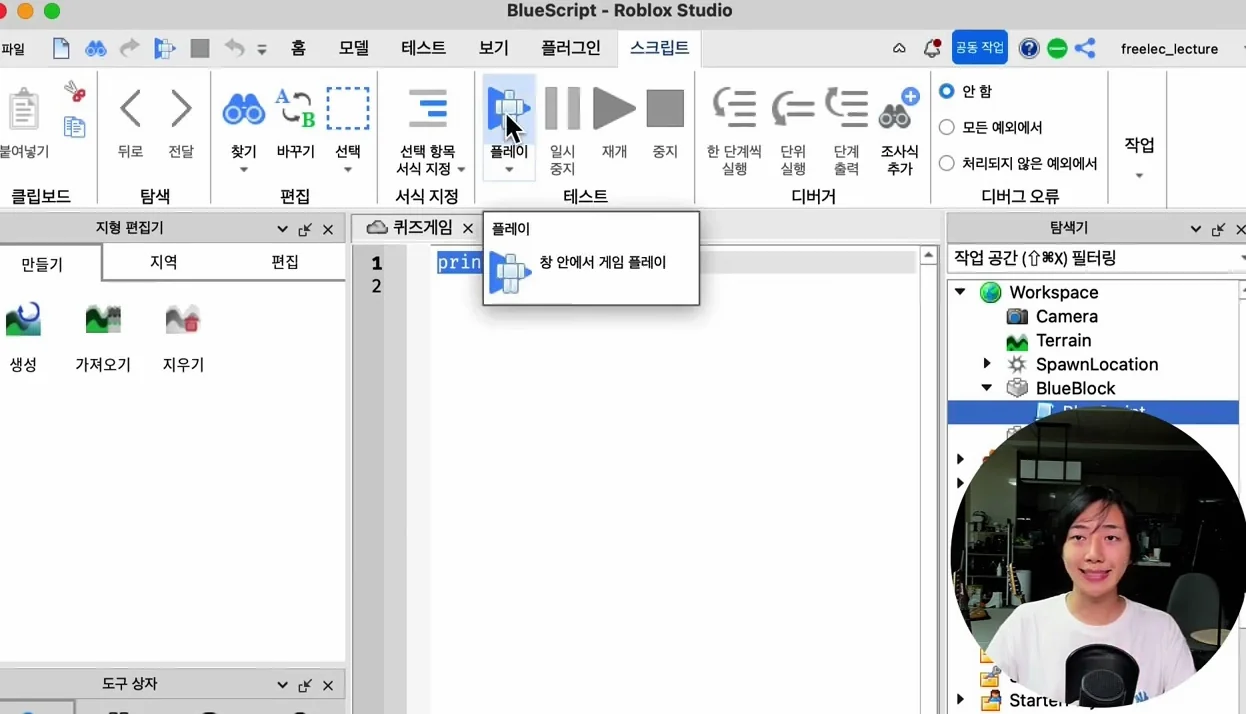Open the quick access toolbar customize arrow
The height and width of the screenshot is (714, 1246).
coord(262,49)
